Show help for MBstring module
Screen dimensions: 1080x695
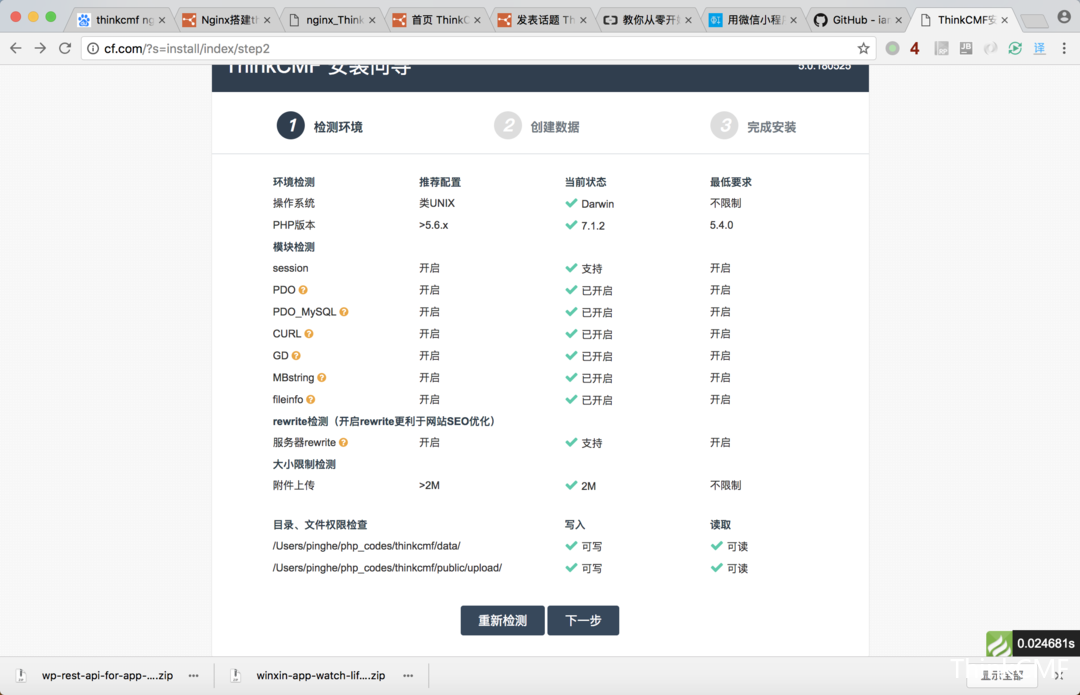322,377
